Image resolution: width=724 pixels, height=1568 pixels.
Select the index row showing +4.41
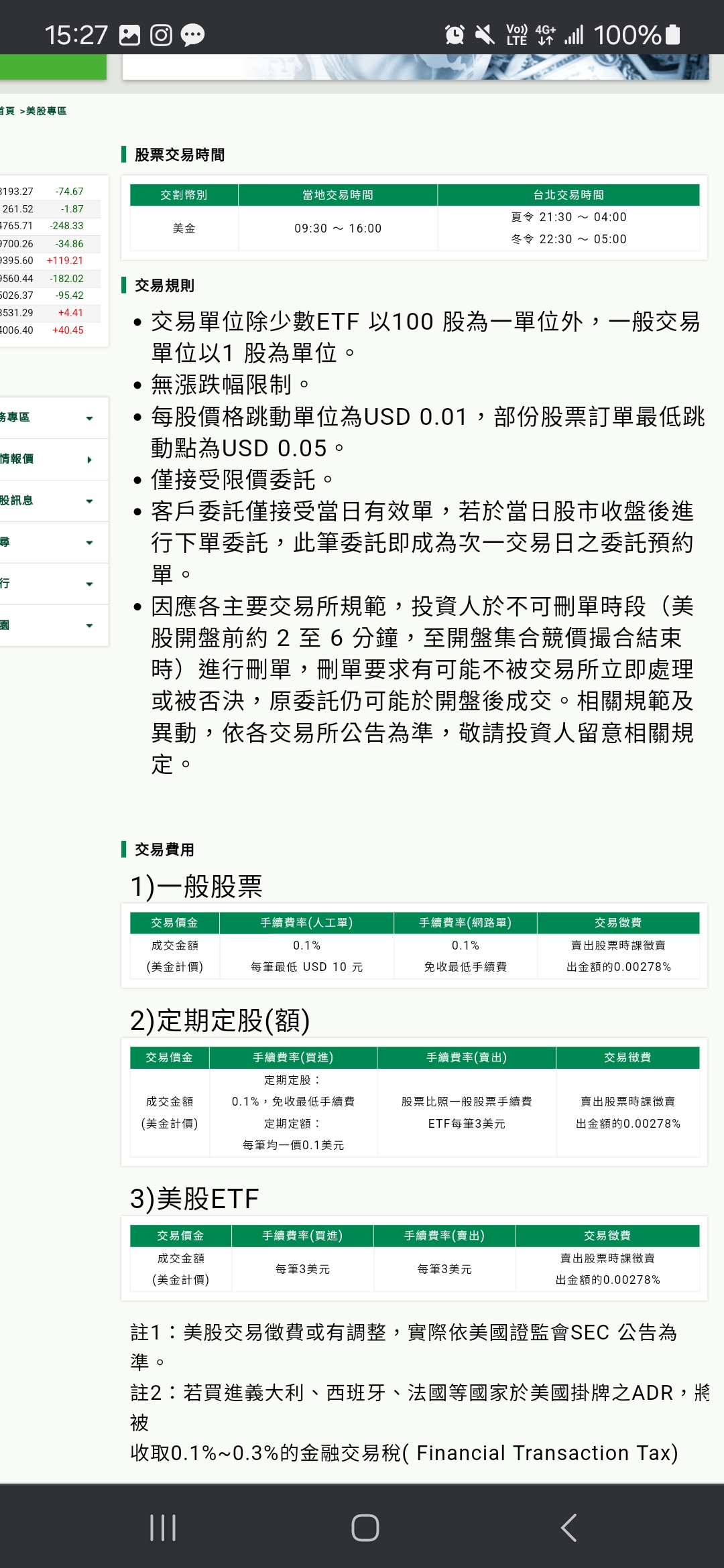50,313
